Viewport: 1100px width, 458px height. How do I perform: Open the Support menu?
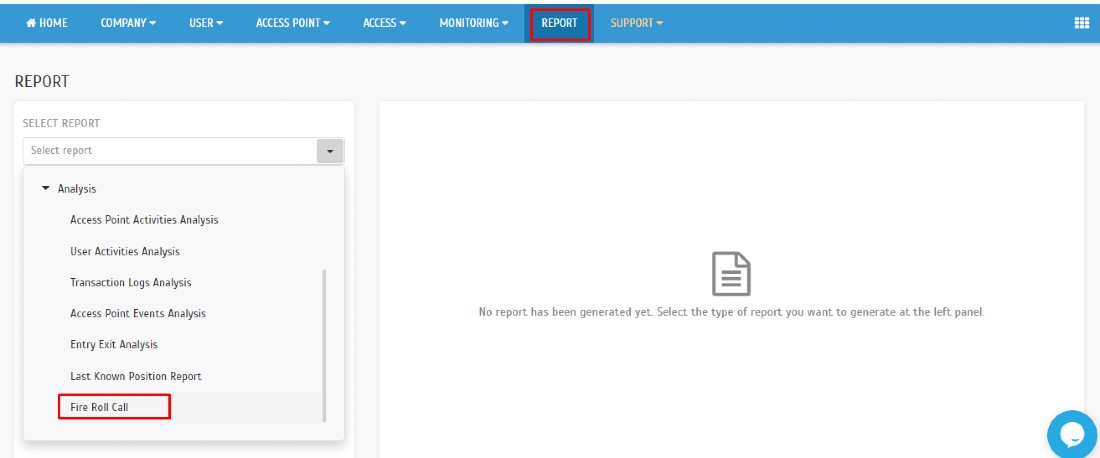coord(636,23)
